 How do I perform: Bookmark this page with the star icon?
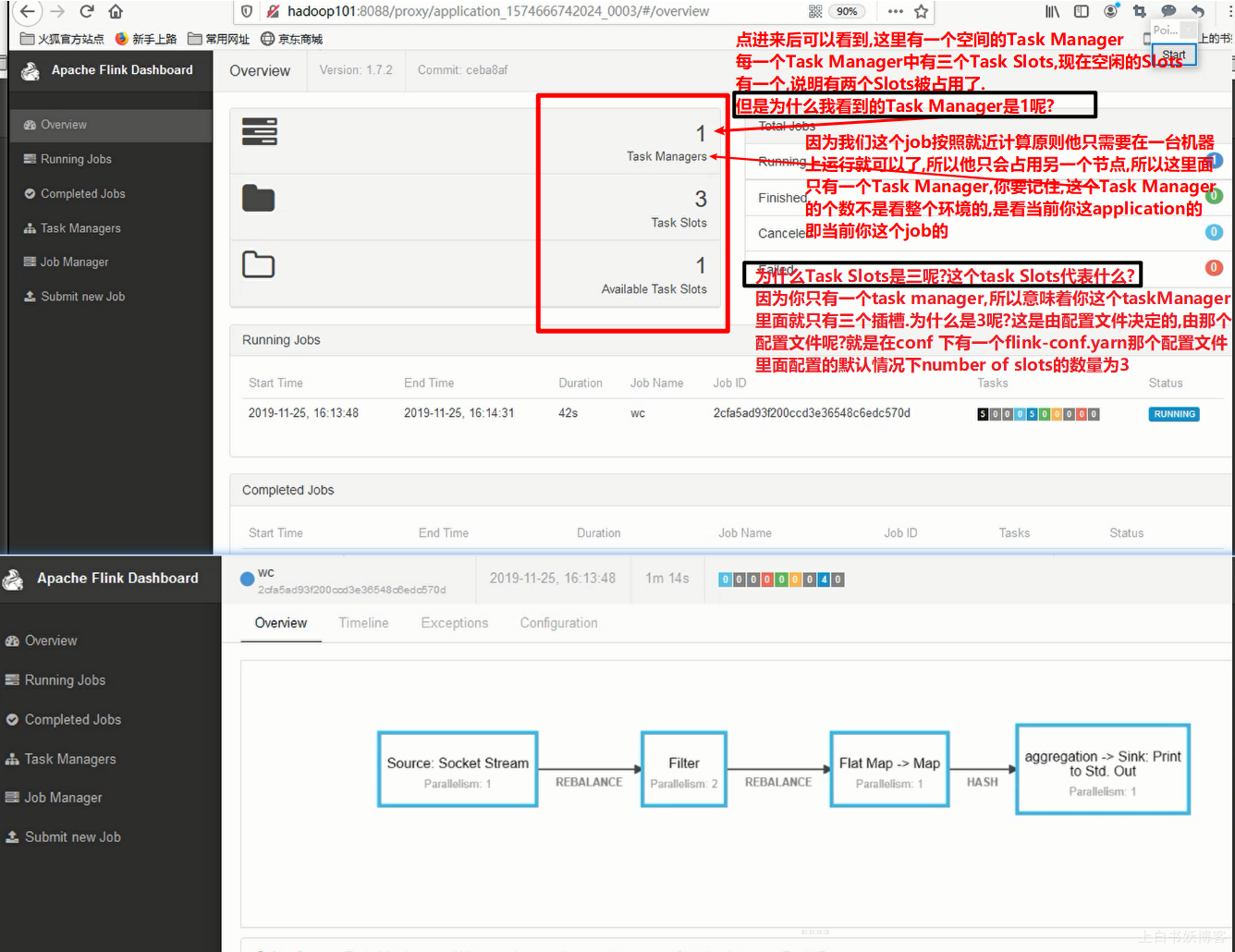921,11
